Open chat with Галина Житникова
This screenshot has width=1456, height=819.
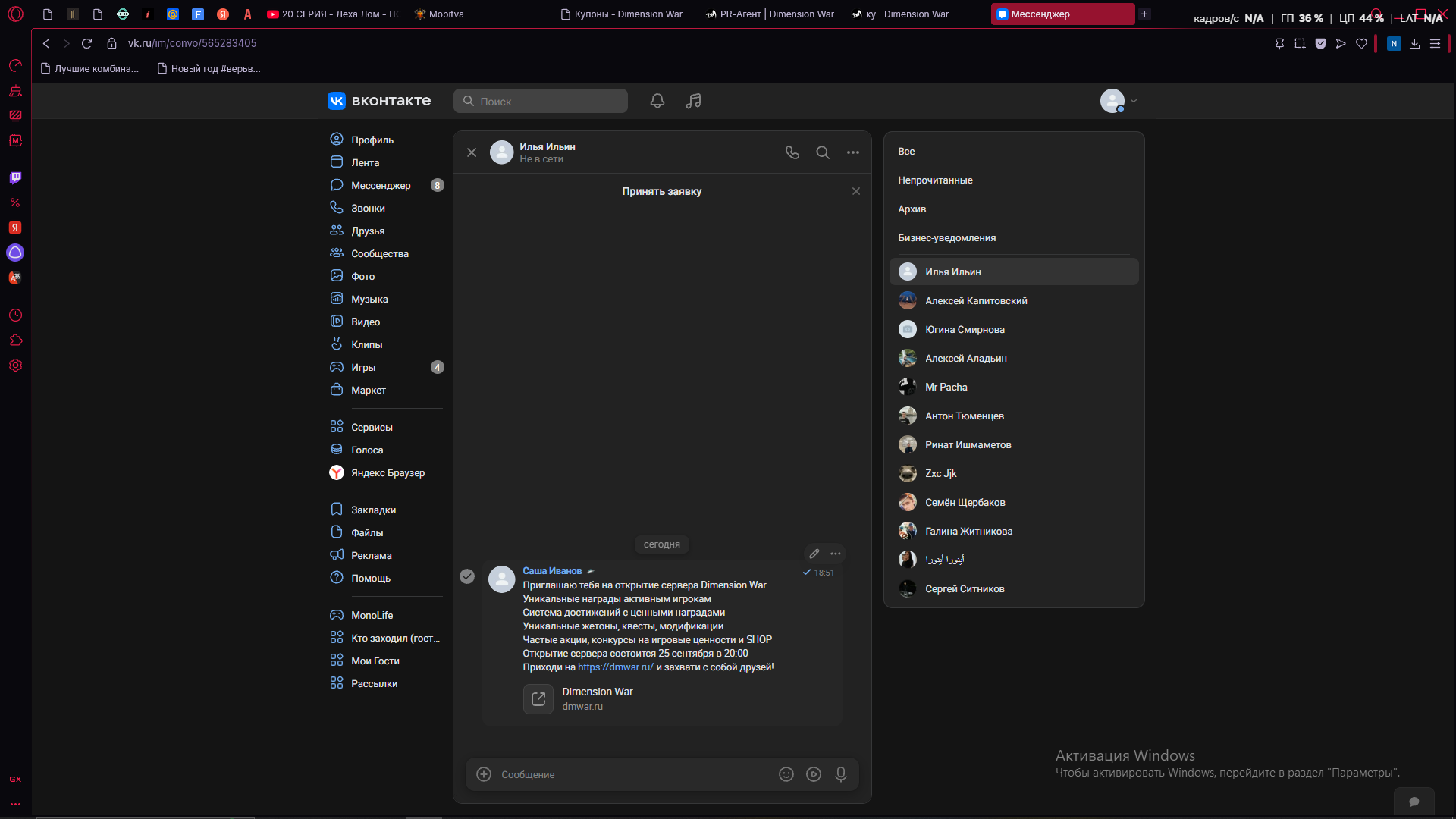[1014, 532]
